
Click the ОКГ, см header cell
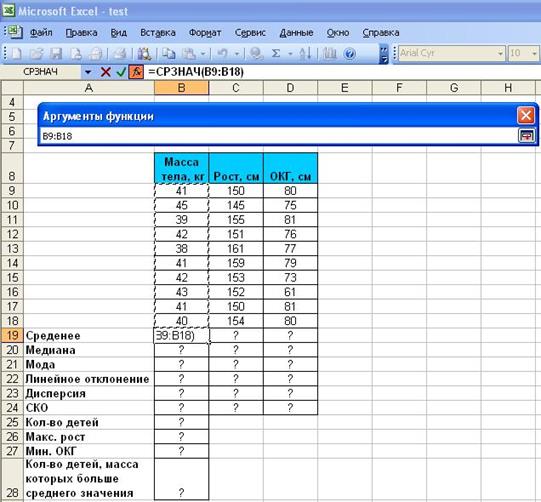[290, 168]
